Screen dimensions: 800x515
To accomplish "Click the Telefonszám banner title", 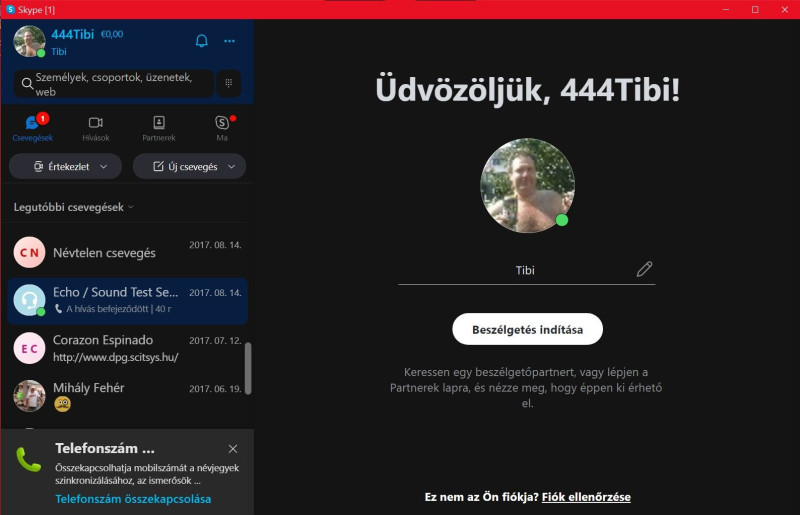I will (x=105, y=448).
